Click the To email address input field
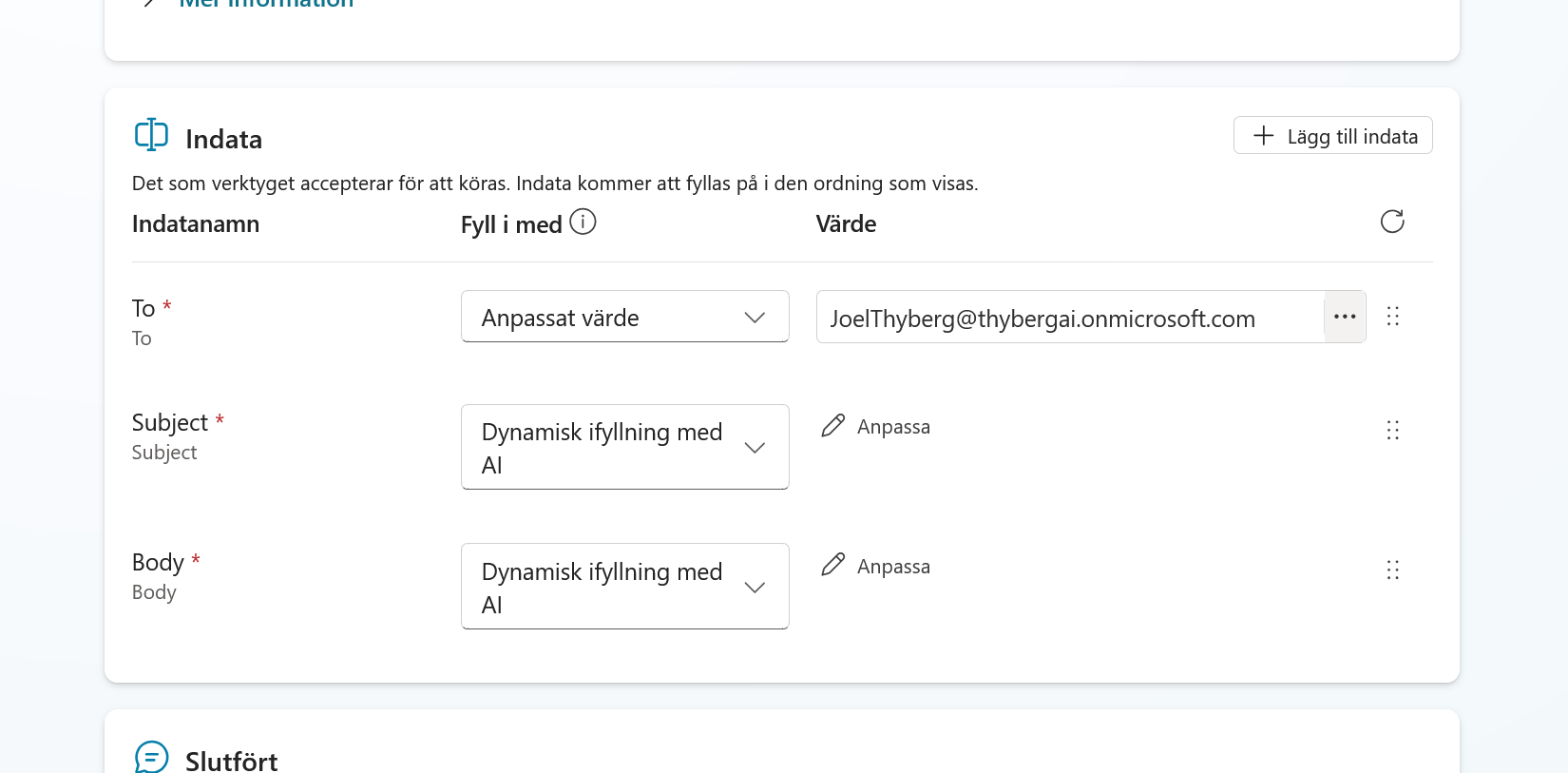Screen dimensions: 1568x773 coord(1069,318)
